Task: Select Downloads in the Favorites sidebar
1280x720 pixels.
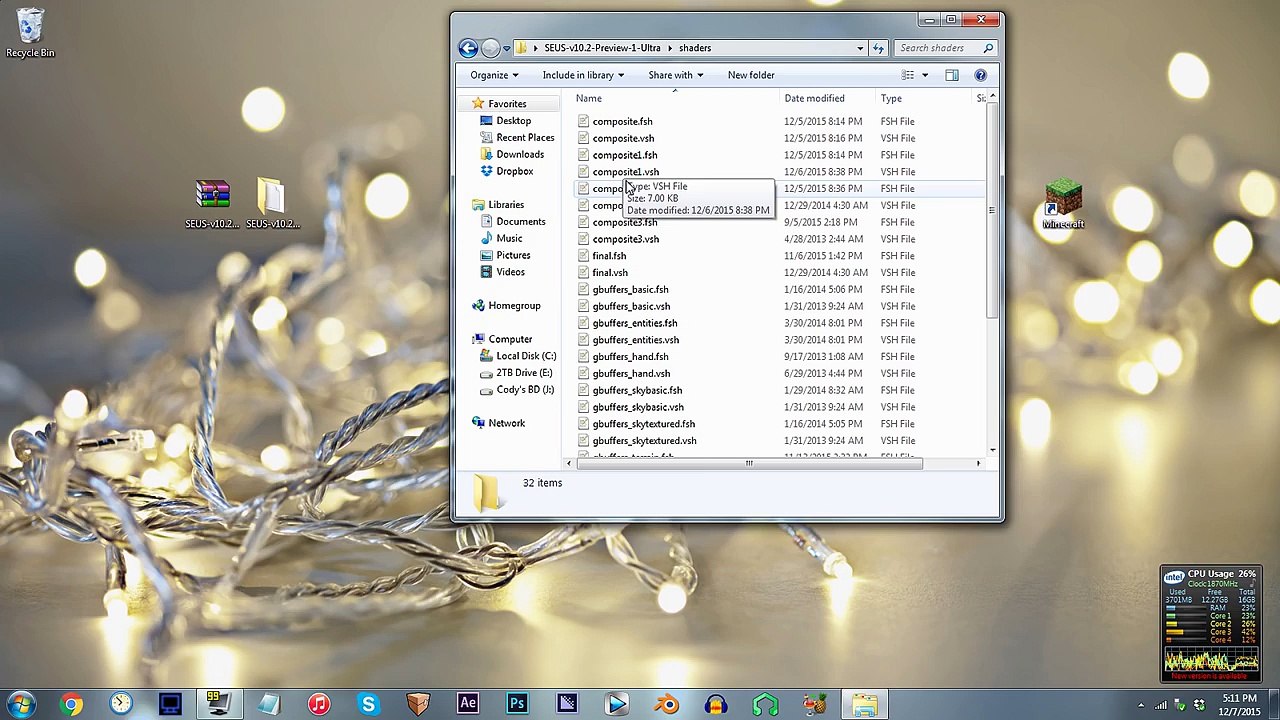Action: (520, 154)
